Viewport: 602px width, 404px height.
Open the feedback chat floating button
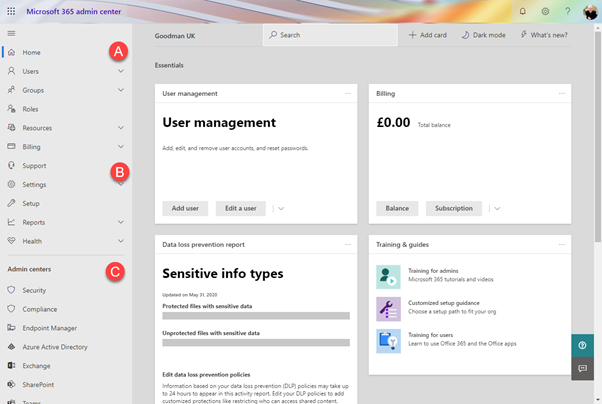click(582, 368)
